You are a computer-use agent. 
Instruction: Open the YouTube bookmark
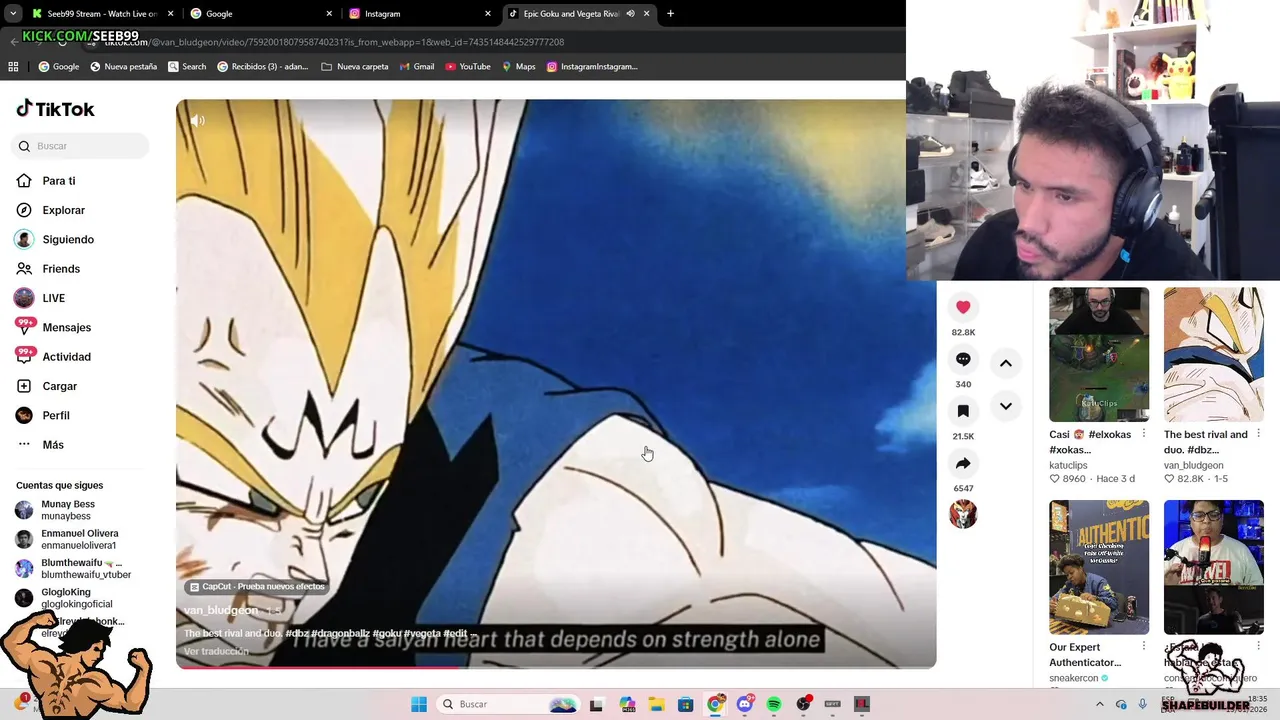point(468,67)
